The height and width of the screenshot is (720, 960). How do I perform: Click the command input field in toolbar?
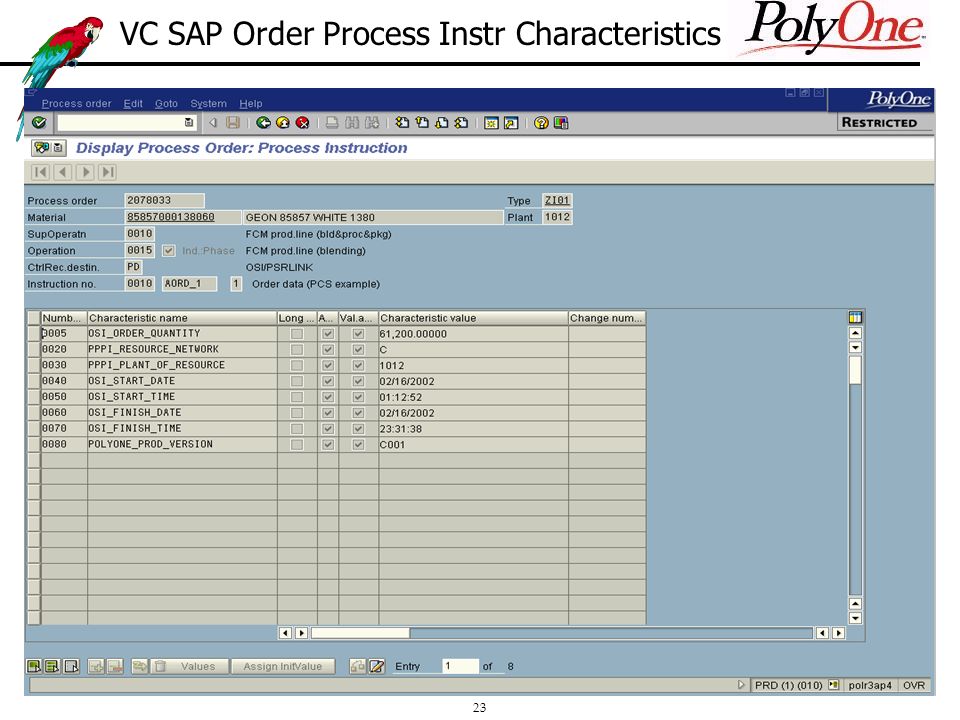(x=126, y=123)
